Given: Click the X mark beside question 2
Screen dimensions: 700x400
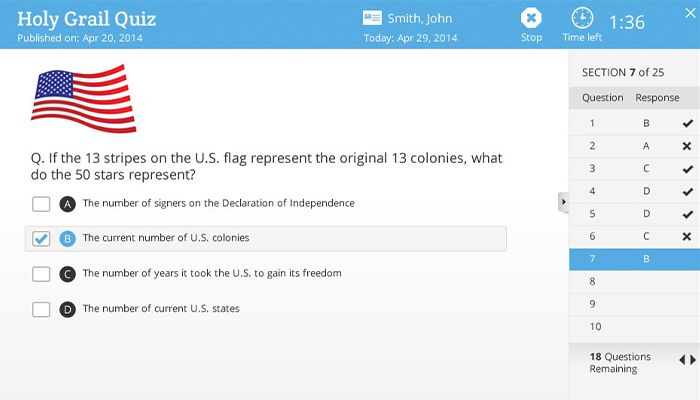Looking at the screenshot, I should click(686, 146).
